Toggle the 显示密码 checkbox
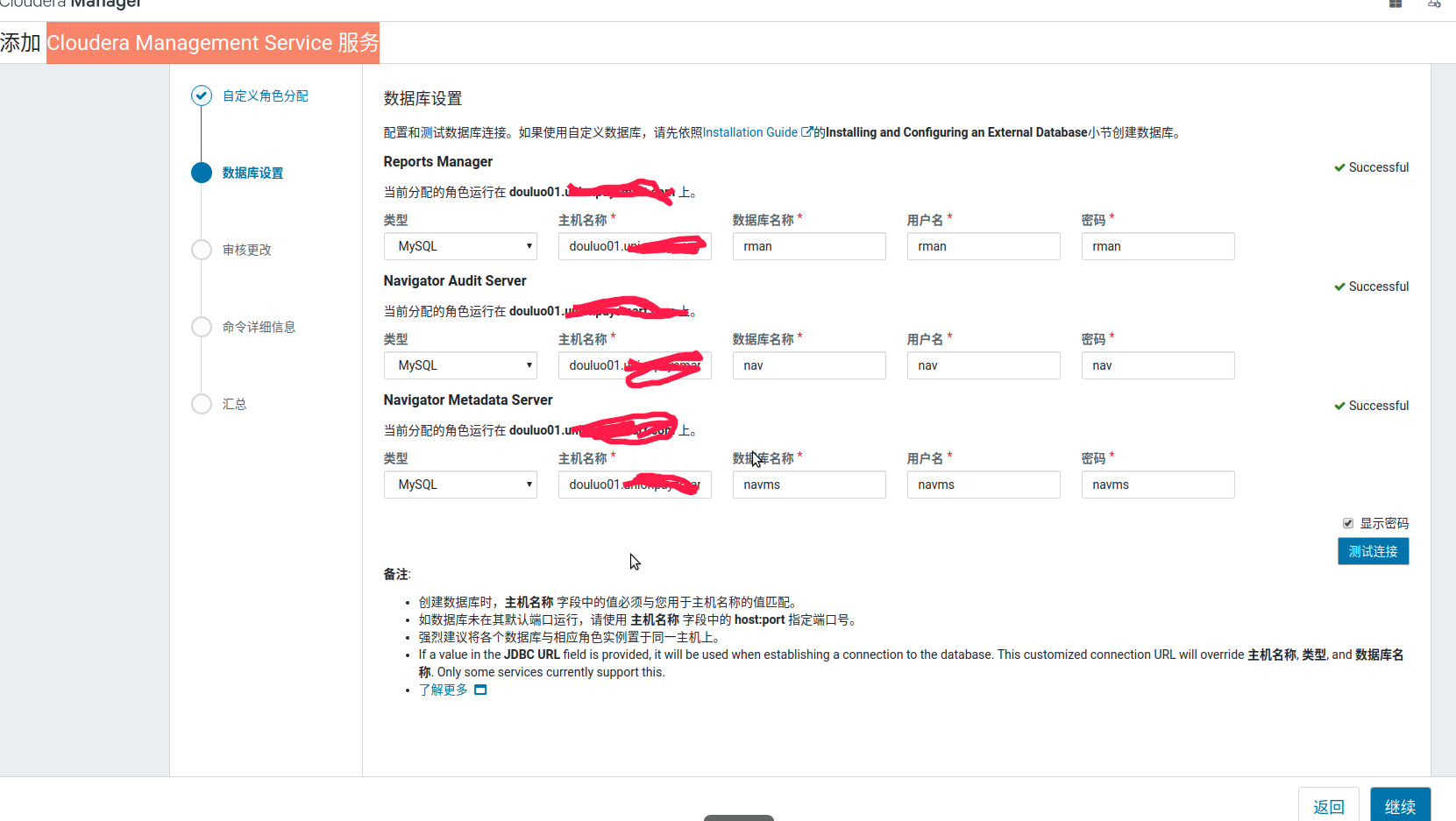This screenshot has height=821, width=1456. (1348, 523)
